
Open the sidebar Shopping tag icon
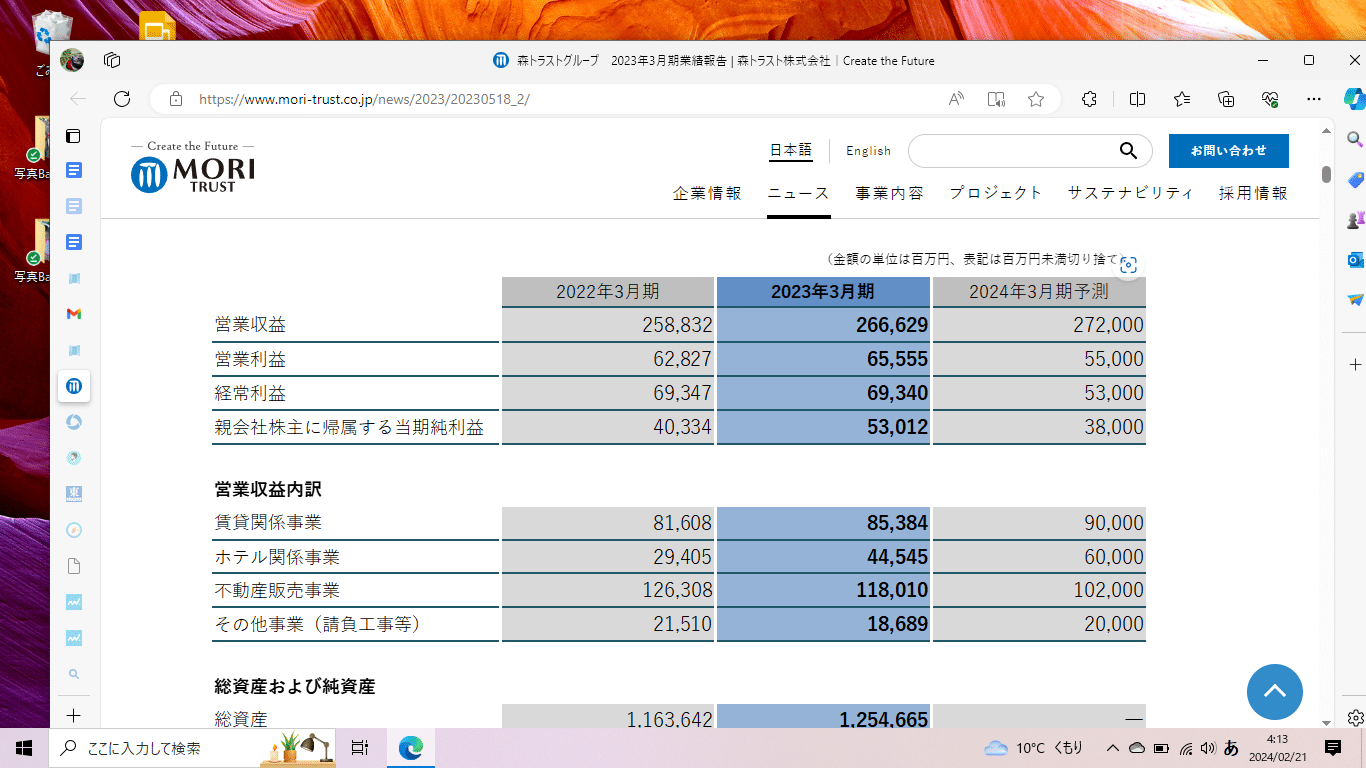(x=1355, y=180)
